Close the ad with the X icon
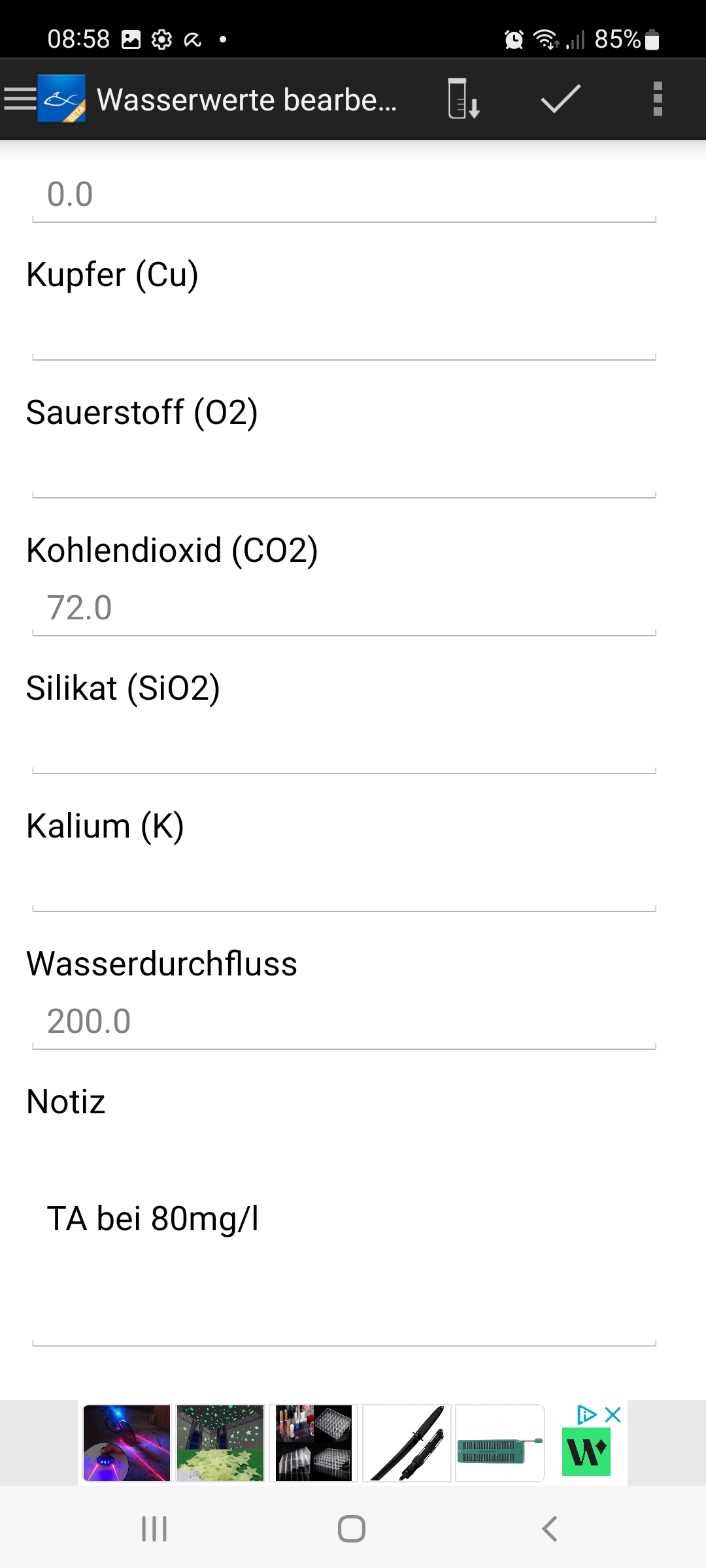This screenshot has height=1568, width=706. click(613, 1415)
